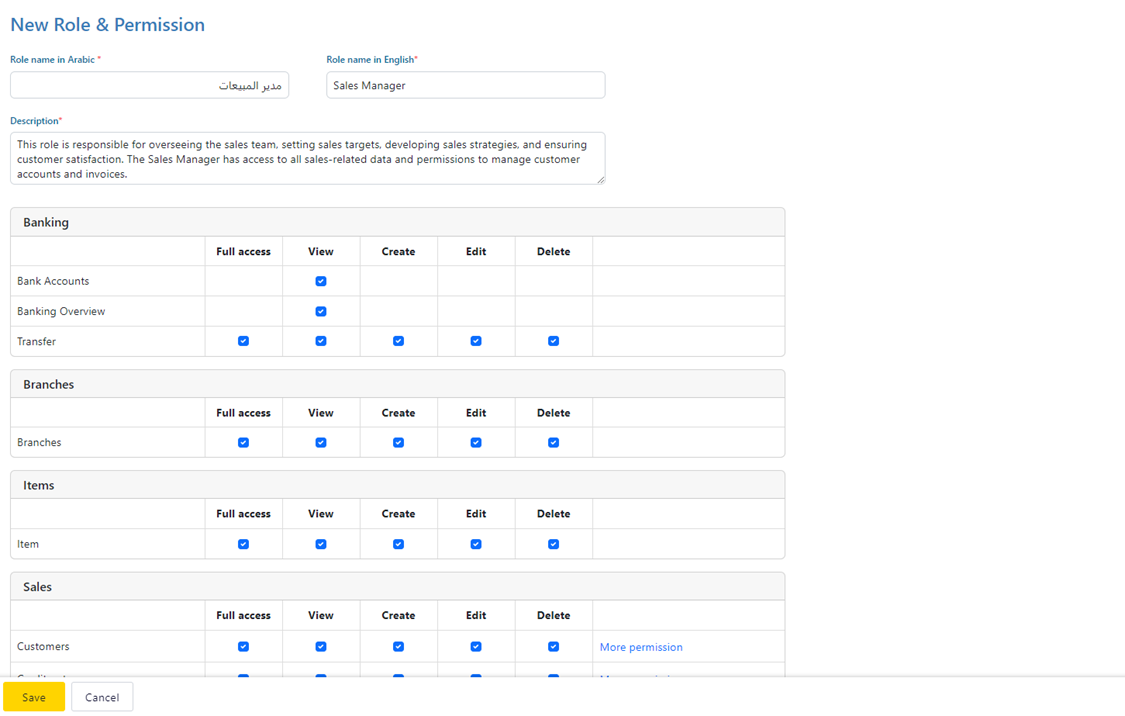Uncheck Edit permission for Customers

point(476,647)
